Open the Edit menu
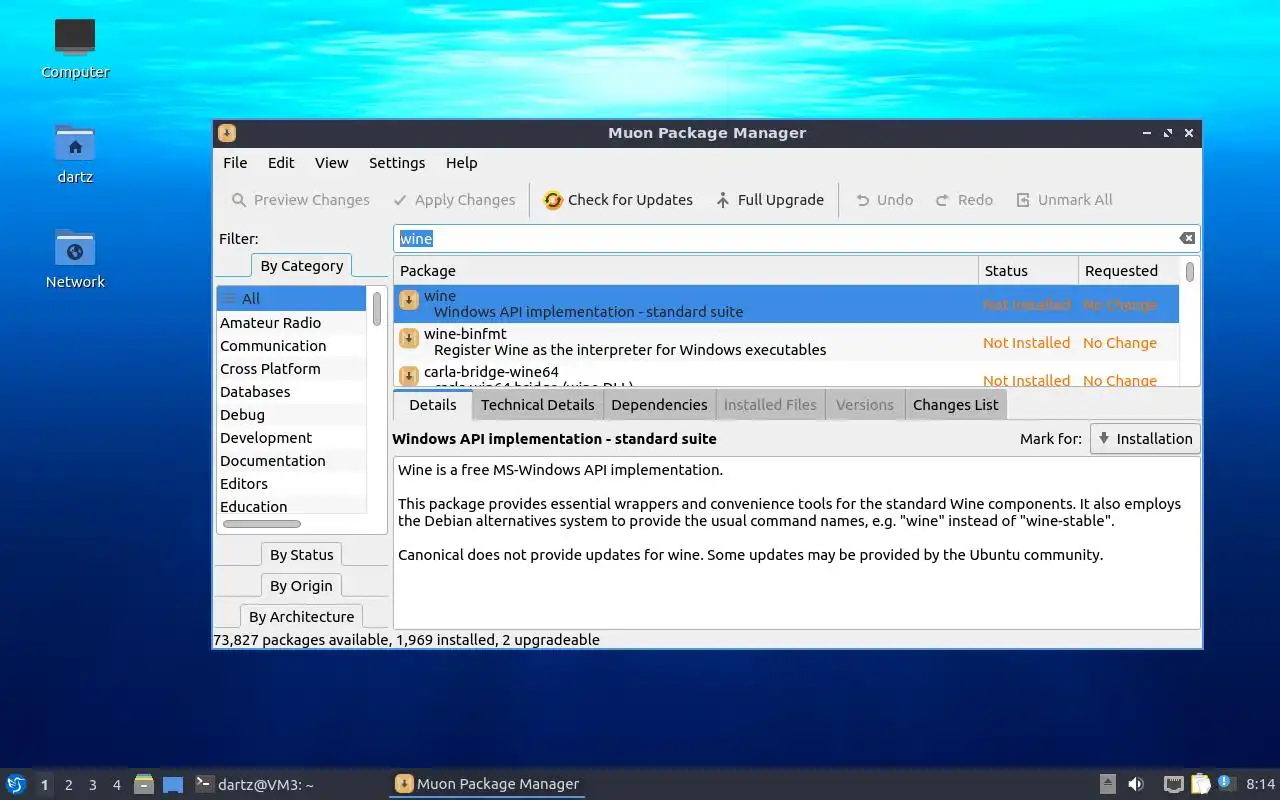This screenshot has height=800, width=1280. tap(281, 163)
